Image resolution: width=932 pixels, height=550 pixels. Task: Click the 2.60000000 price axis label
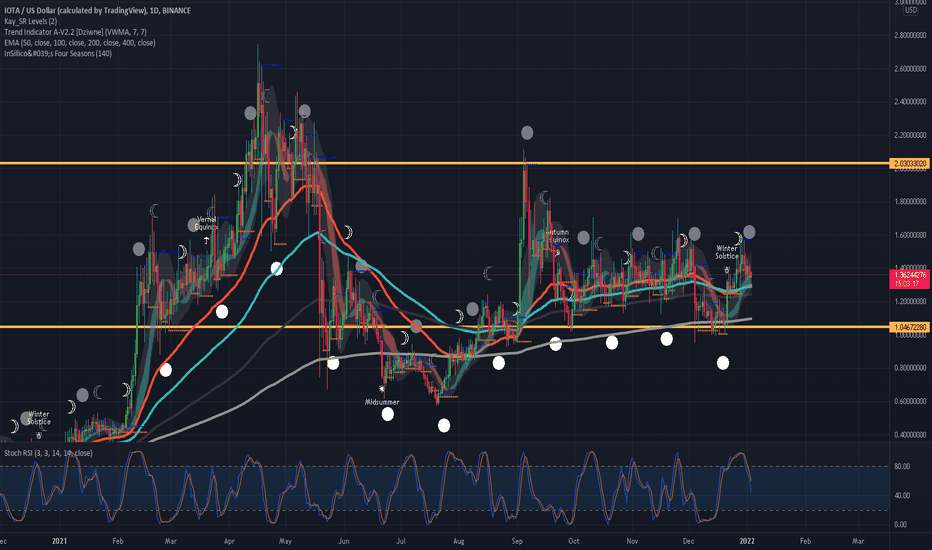coord(910,69)
